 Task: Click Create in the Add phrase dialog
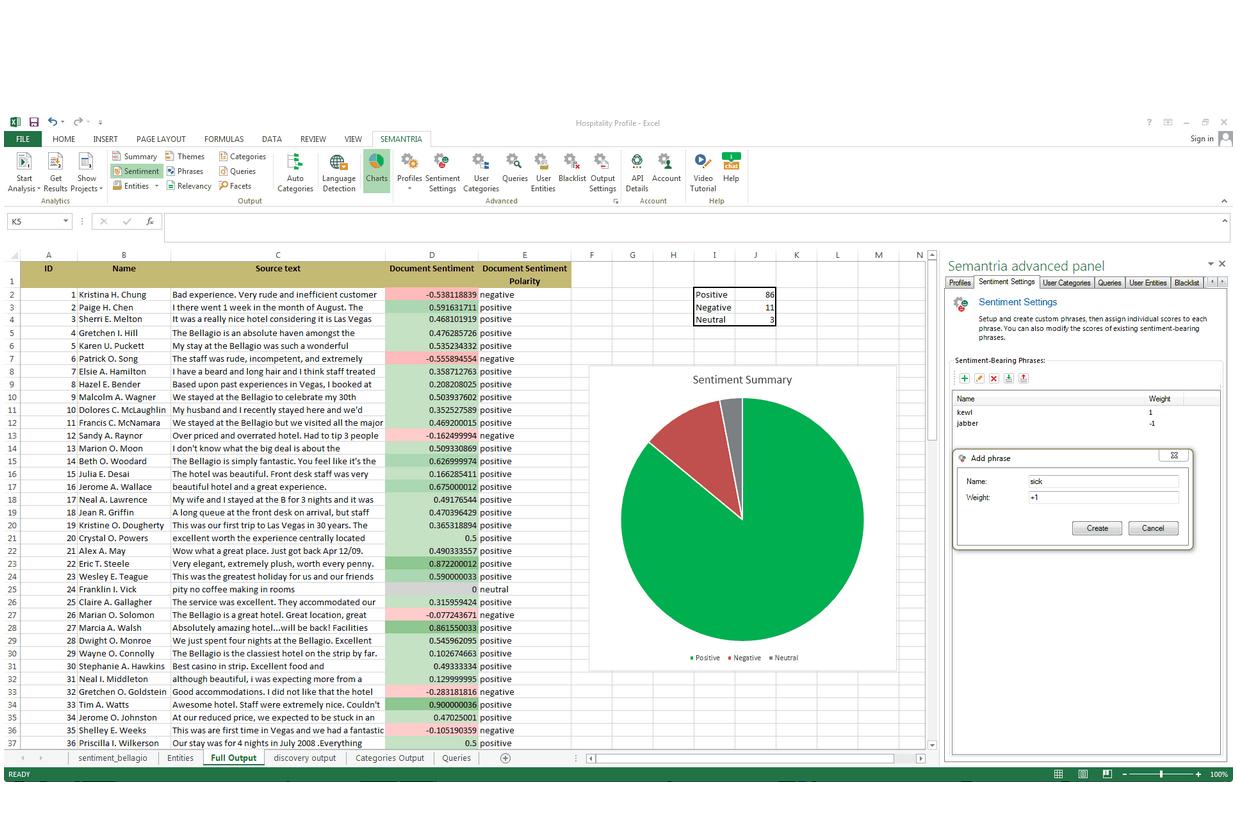[1097, 528]
